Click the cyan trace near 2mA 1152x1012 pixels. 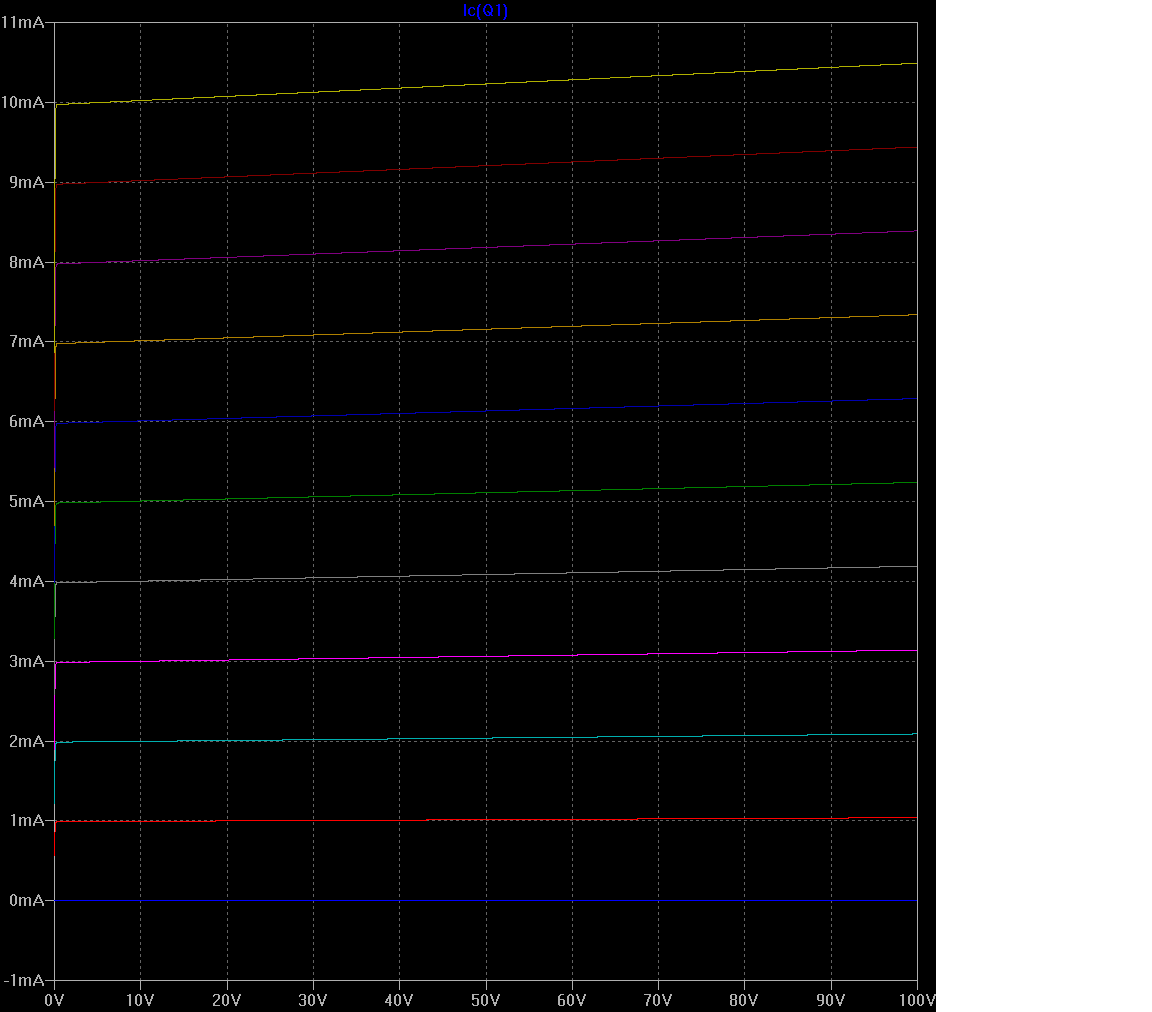click(486, 738)
